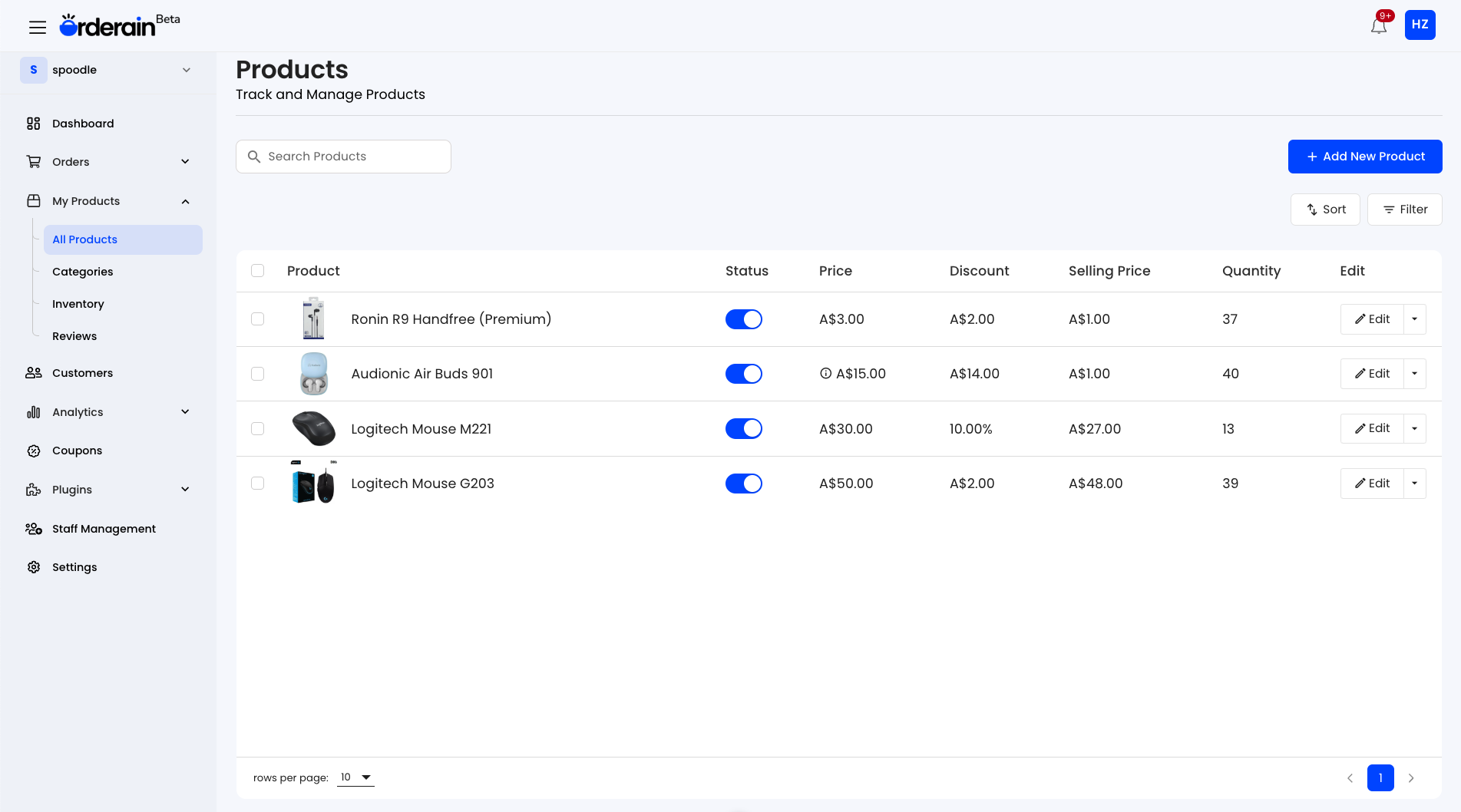This screenshot has width=1461, height=812.
Task: Check the Audionic Air Buds 901 row checkbox
Action: point(257,374)
